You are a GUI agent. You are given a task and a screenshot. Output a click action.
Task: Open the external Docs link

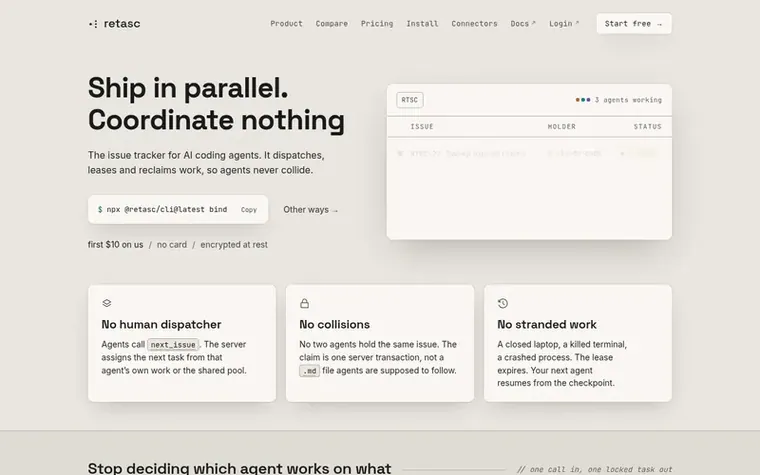coord(523,23)
